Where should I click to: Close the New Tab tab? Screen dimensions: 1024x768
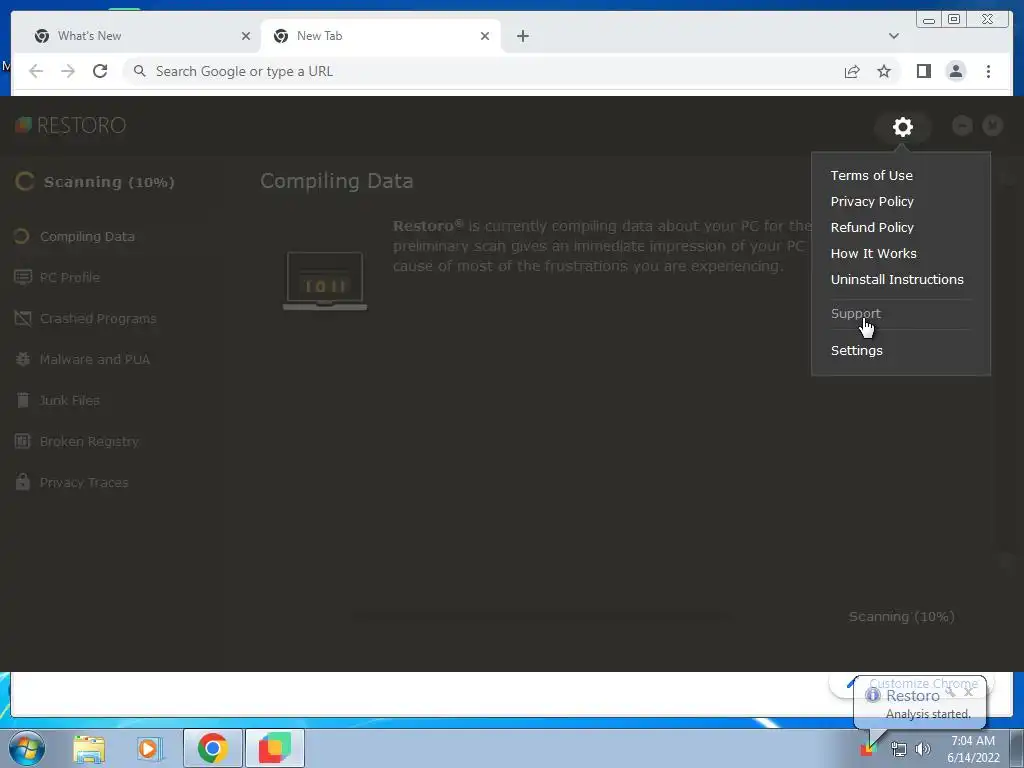click(x=485, y=36)
